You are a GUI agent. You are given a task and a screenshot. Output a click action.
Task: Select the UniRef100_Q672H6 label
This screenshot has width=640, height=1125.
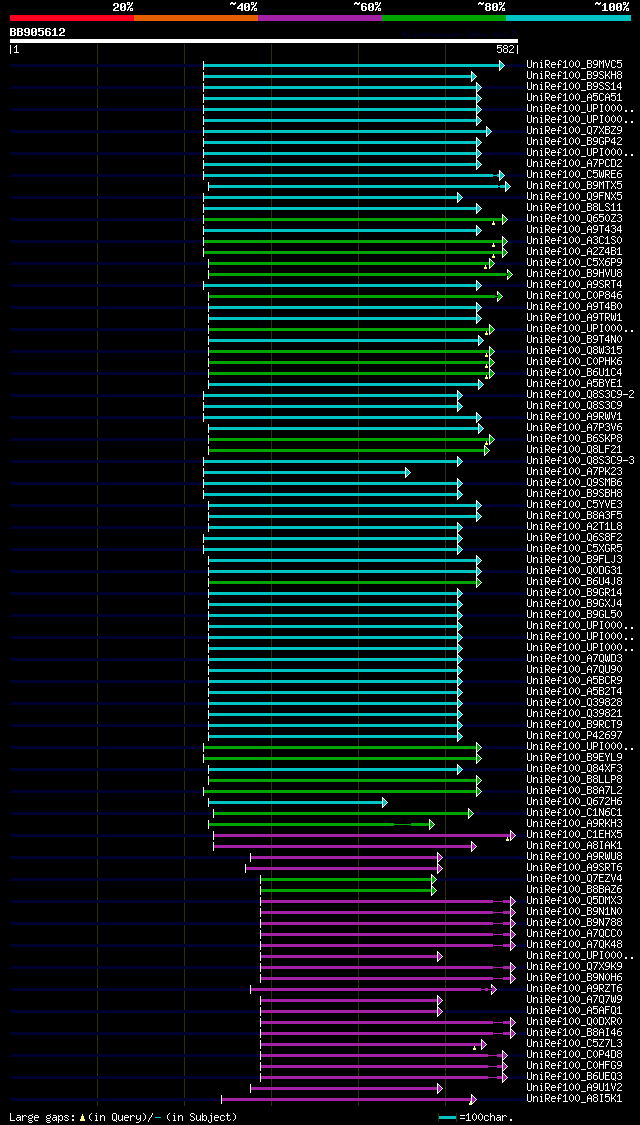coord(574,801)
